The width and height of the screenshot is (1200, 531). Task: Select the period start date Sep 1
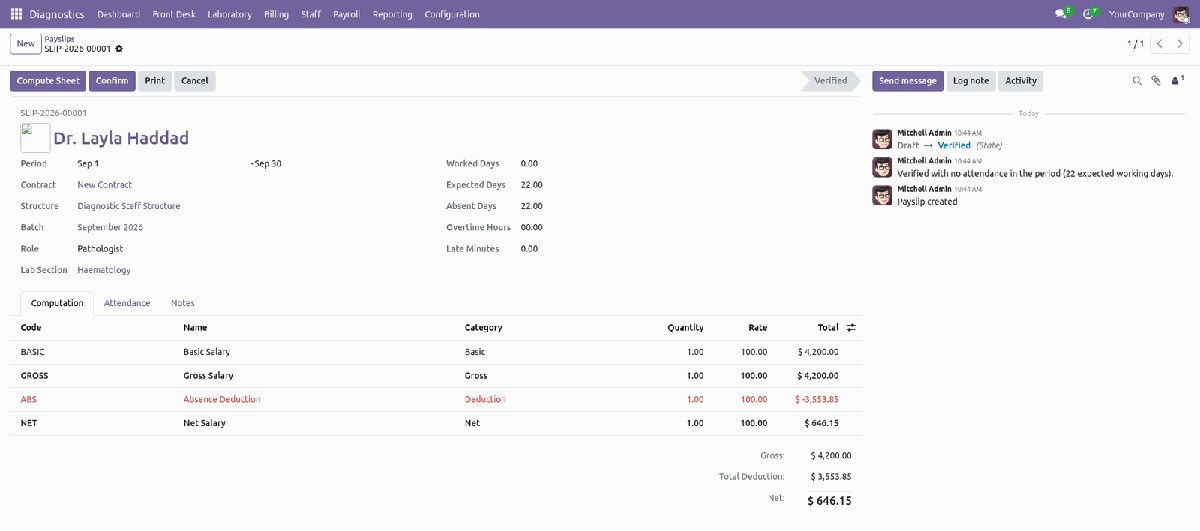(88, 164)
